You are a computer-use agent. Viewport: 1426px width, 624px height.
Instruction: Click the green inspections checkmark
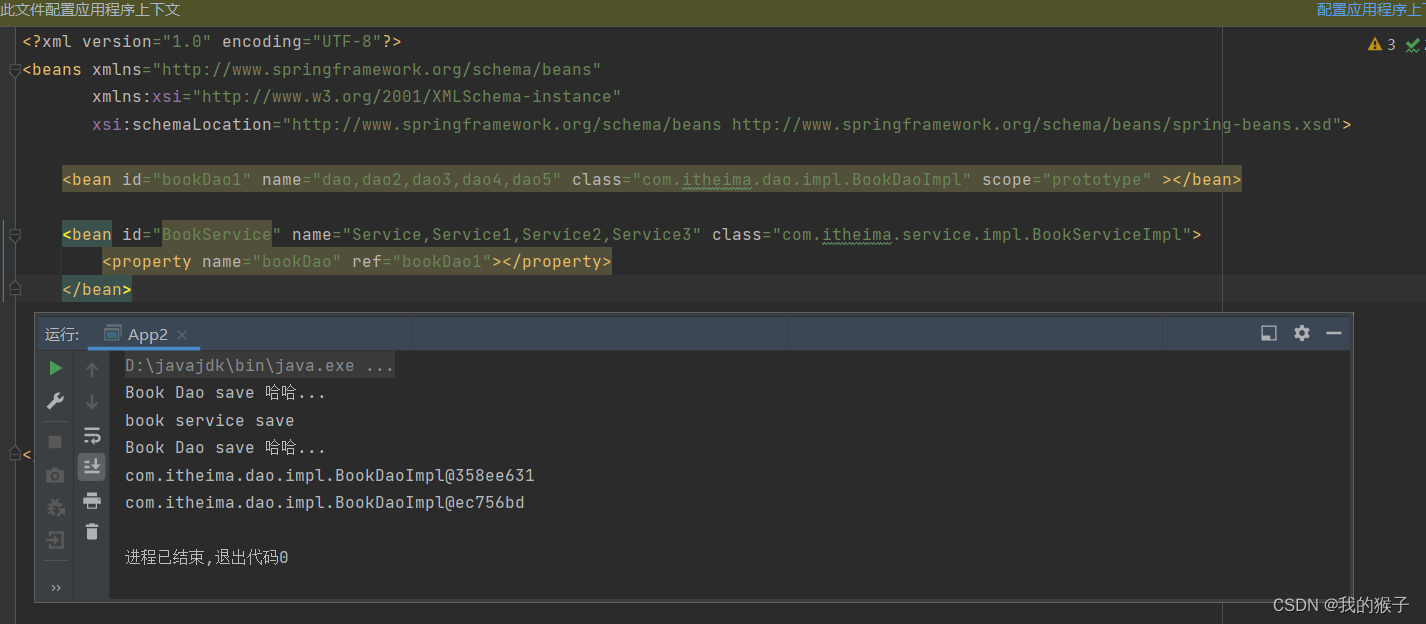[1413, 44]
